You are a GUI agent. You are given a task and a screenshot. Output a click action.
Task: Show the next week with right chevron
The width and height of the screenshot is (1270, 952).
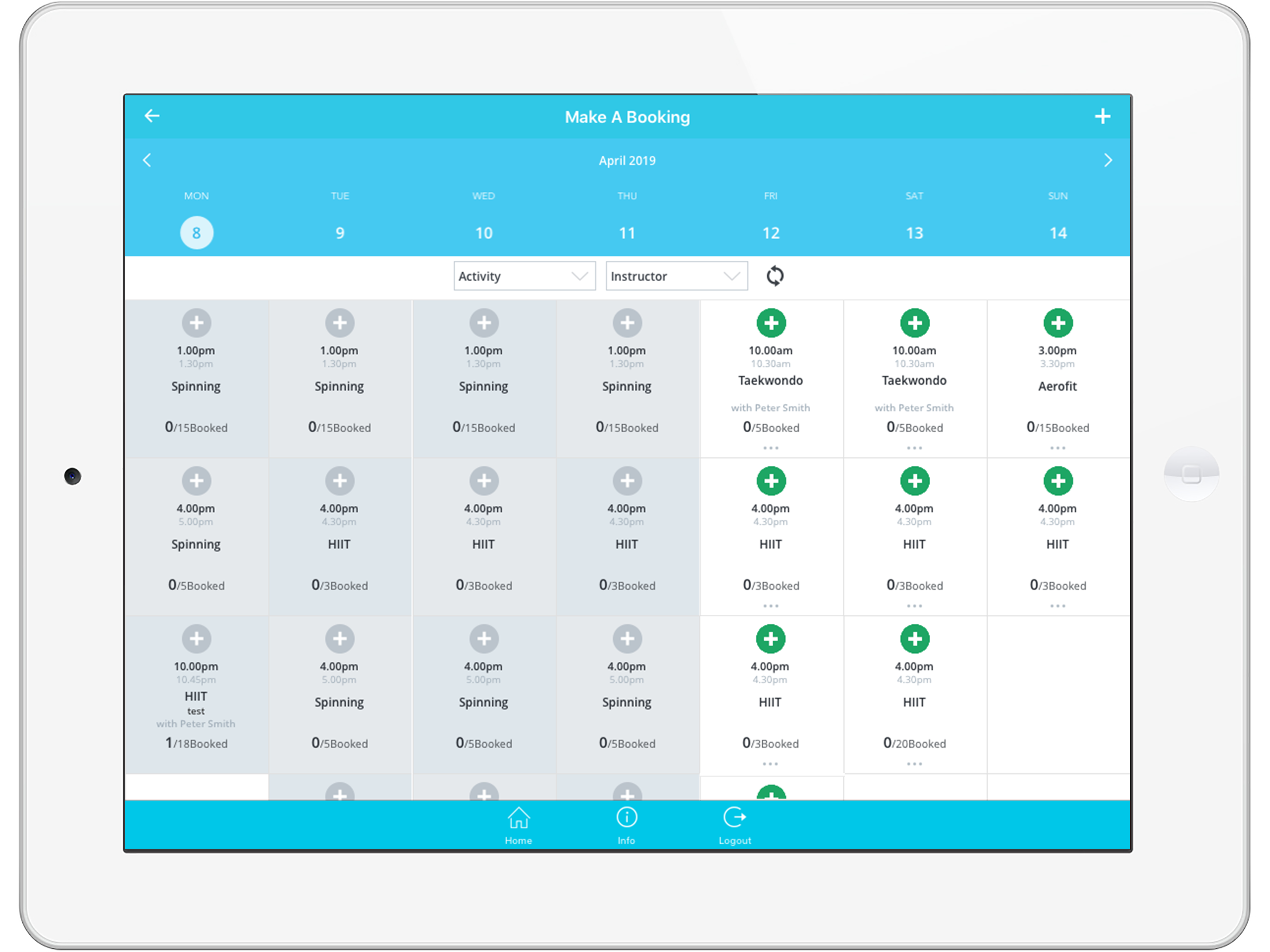(1108, 160)
